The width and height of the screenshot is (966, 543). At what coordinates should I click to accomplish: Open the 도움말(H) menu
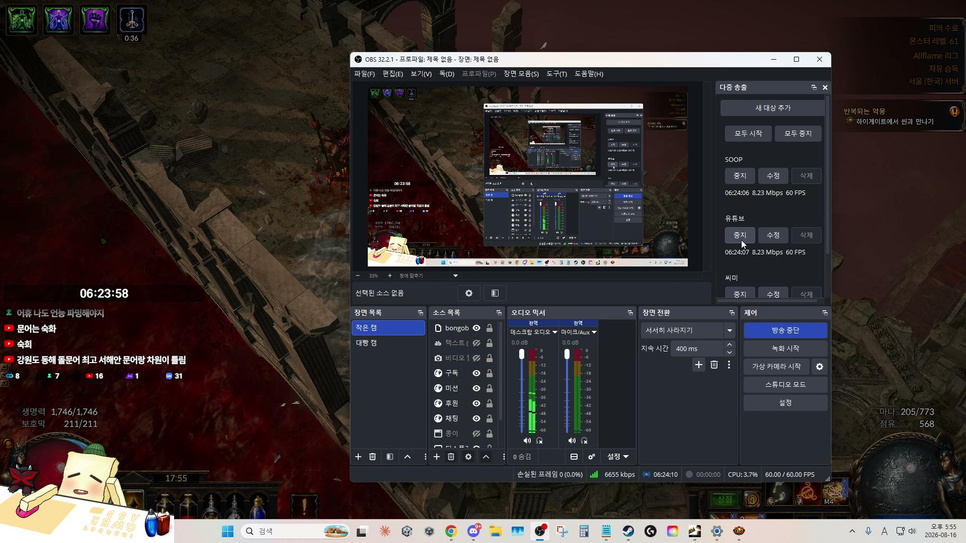[x=589, y=74]
